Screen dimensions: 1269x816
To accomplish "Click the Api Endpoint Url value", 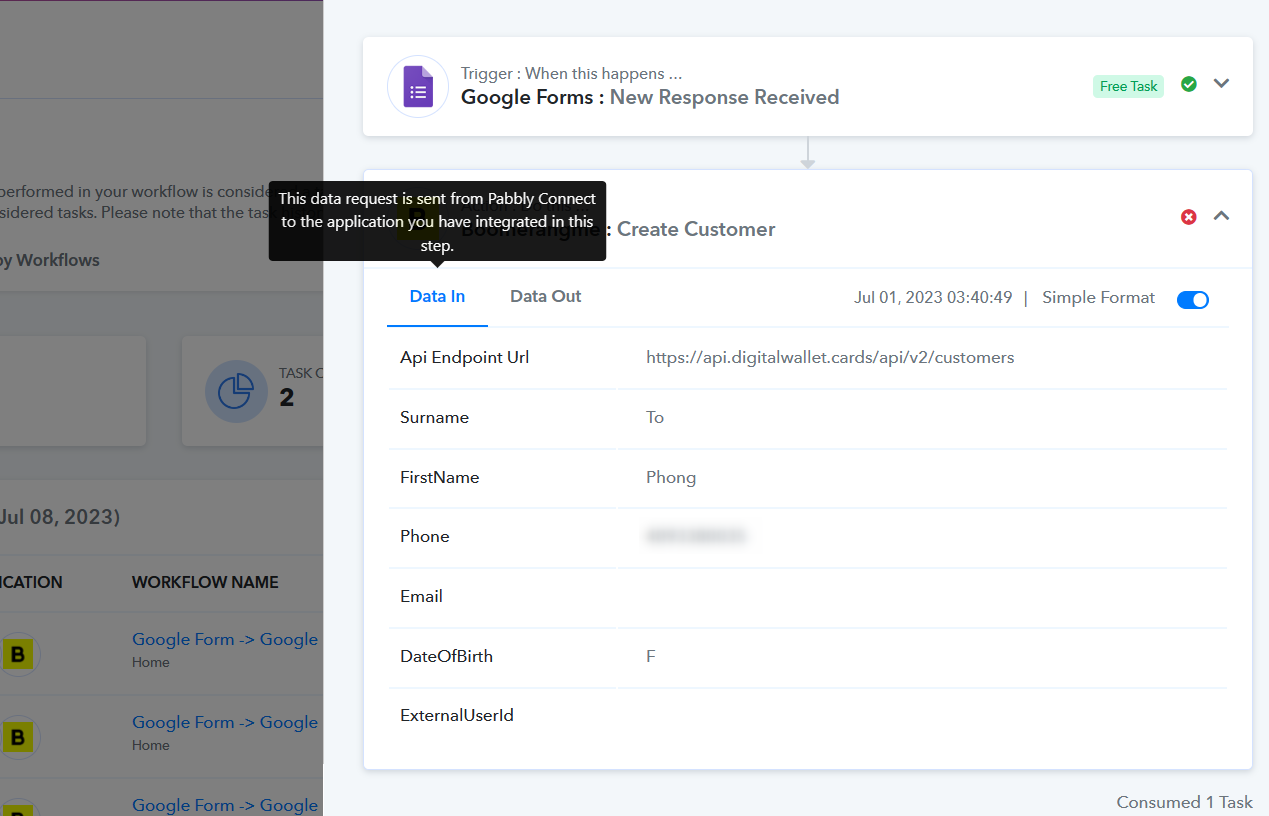I will pyautogui.click(x=830, y=357).
